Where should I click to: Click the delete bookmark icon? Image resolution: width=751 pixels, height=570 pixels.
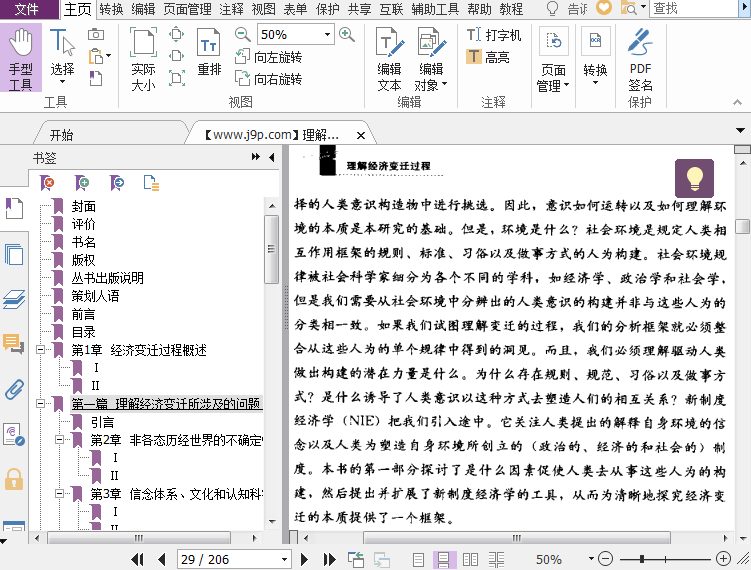pyautogui.click(x=47, y=182)
